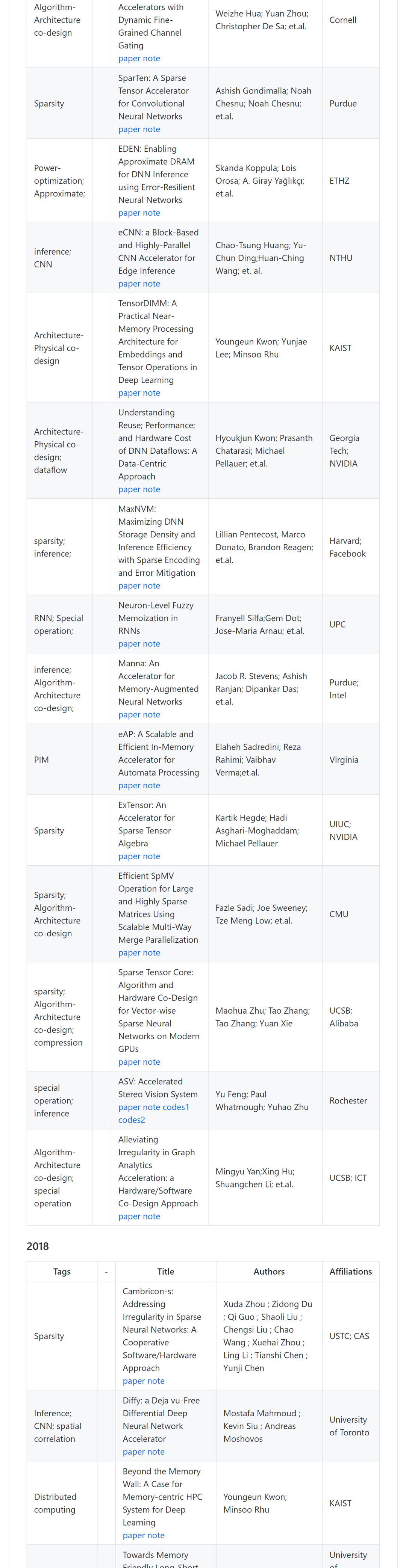Image resolution: width=406 pixels, height=1568 pixels.
Task: Open note link for Neuron-Level Fuzzy Memoization
Action: [151, 643]
